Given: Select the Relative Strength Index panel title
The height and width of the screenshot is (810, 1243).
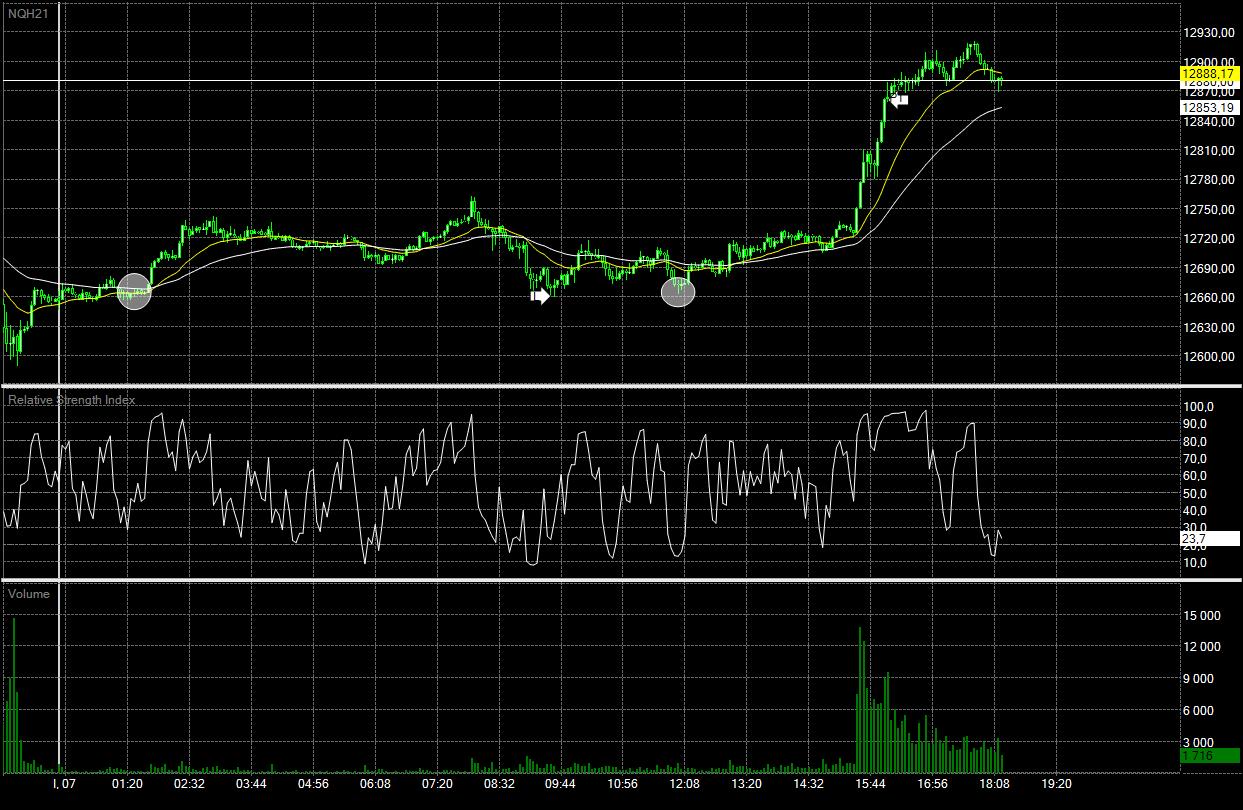Looking at the screenshot, I should pyautogui.click(x=72, y=400).
